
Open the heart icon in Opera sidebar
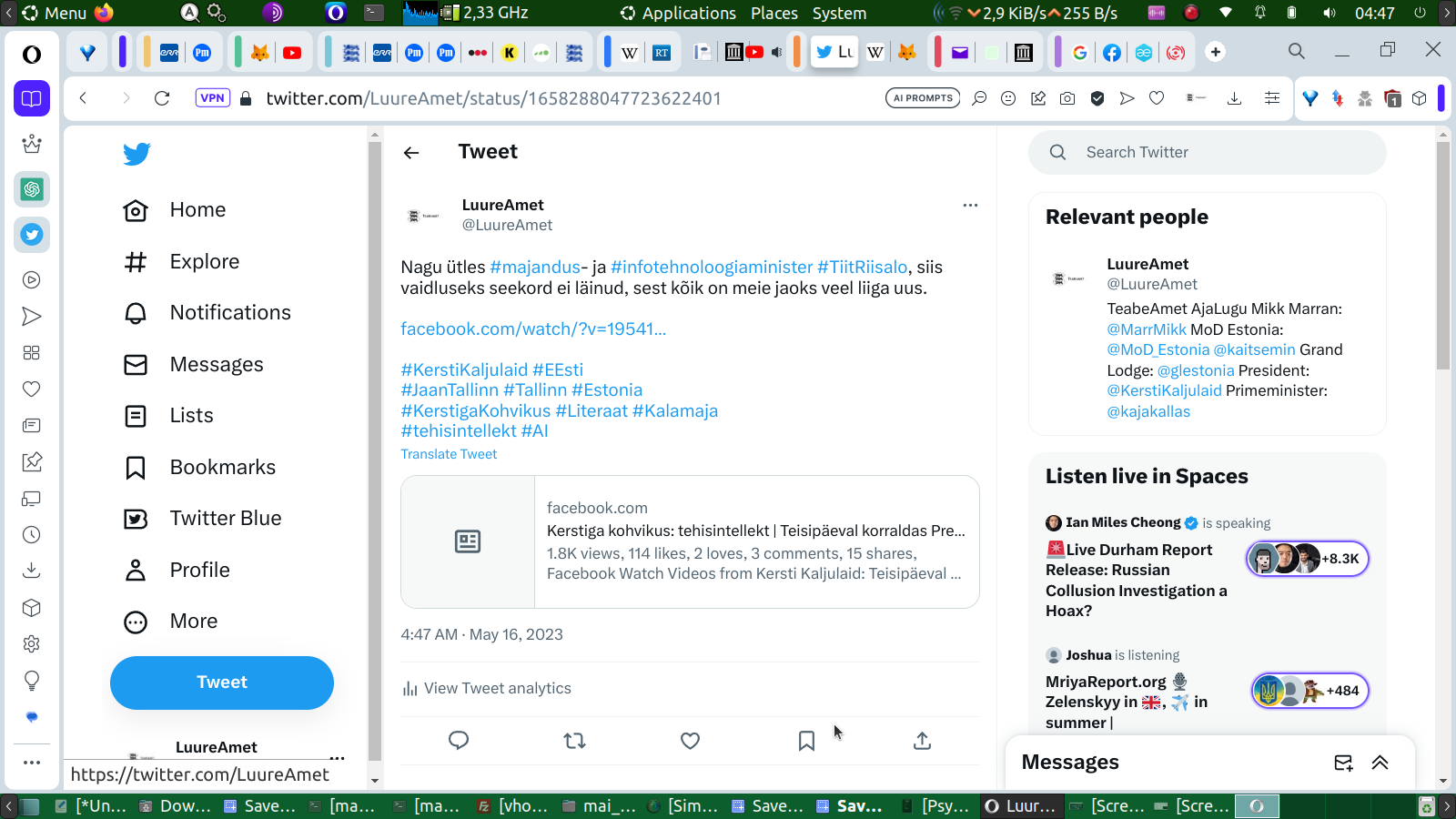32,389
